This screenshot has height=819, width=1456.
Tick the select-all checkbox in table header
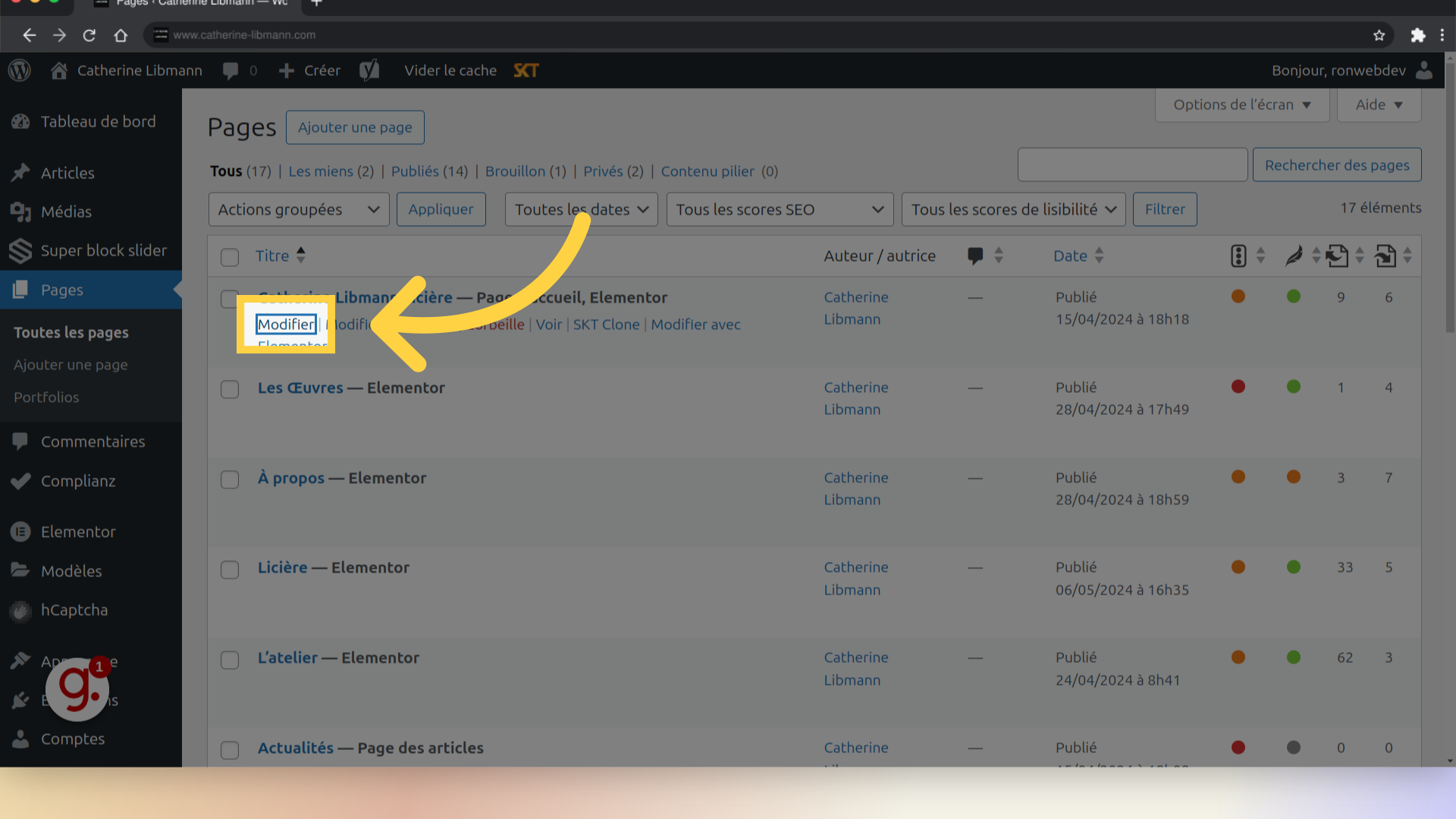click(230, 257)
